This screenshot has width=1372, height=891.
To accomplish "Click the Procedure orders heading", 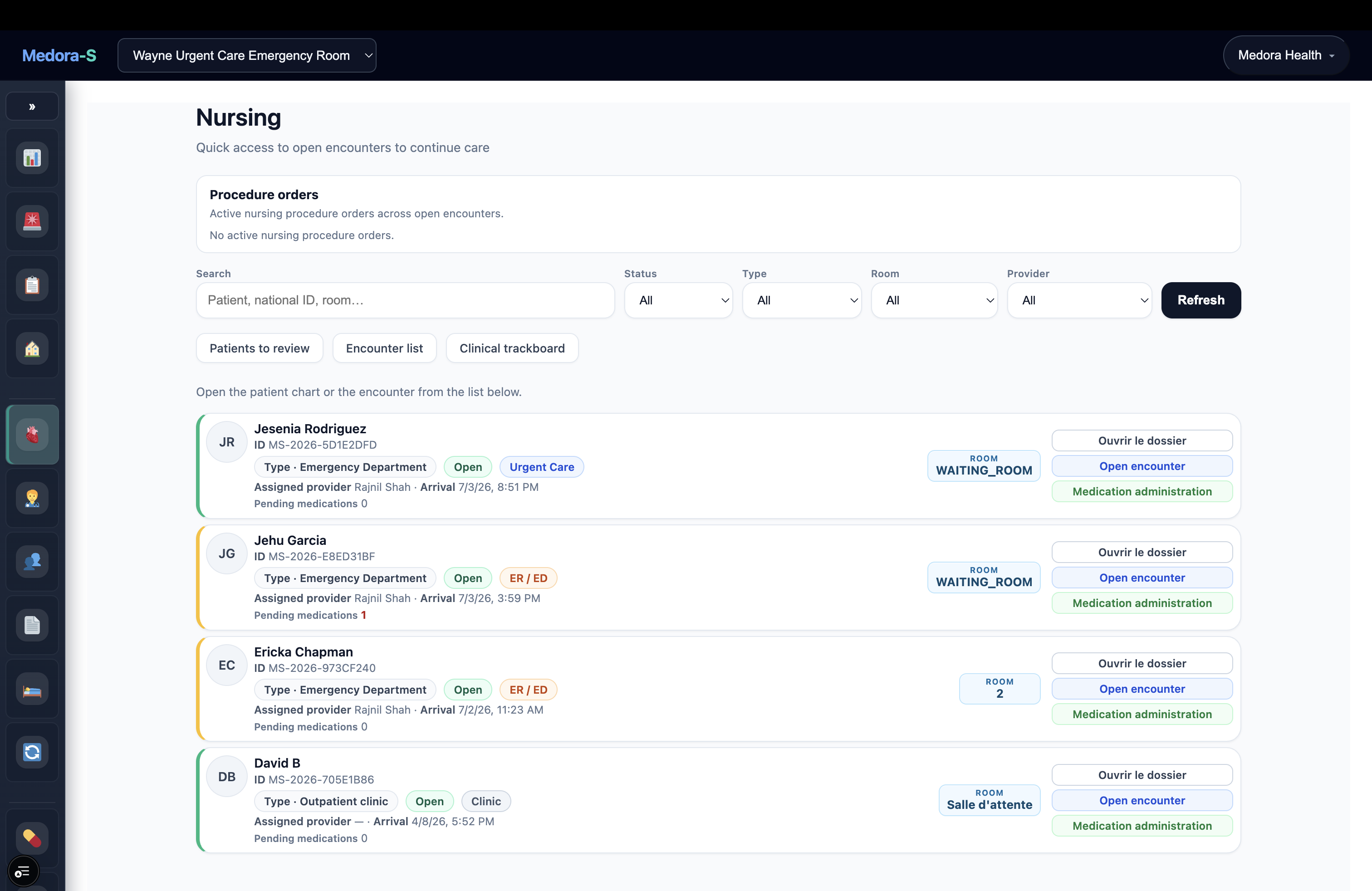I will (x=264, y=195).
